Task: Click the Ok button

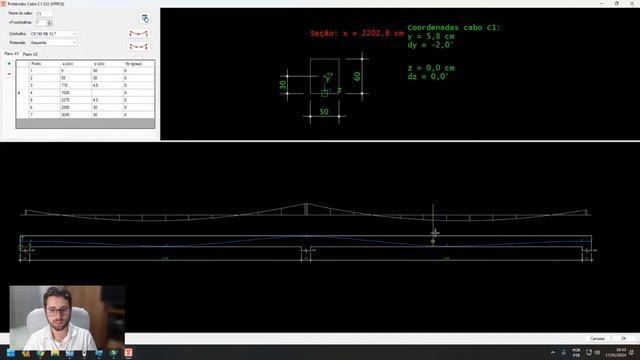Action: 623,339
